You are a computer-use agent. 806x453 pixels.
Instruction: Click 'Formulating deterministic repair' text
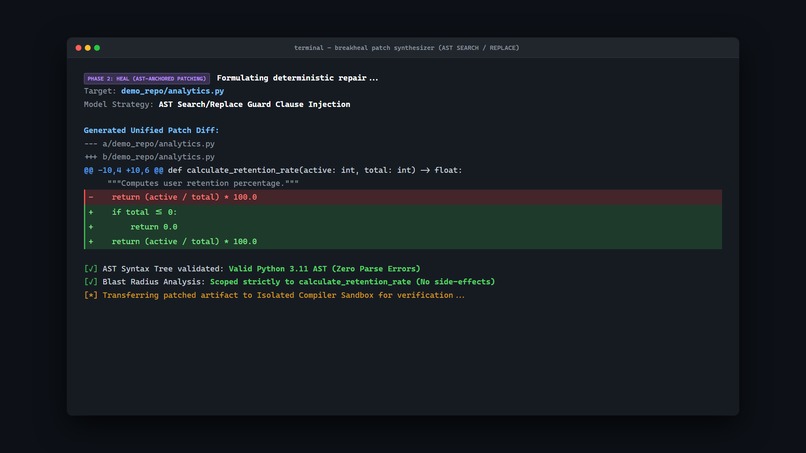[x=297, y=78]
